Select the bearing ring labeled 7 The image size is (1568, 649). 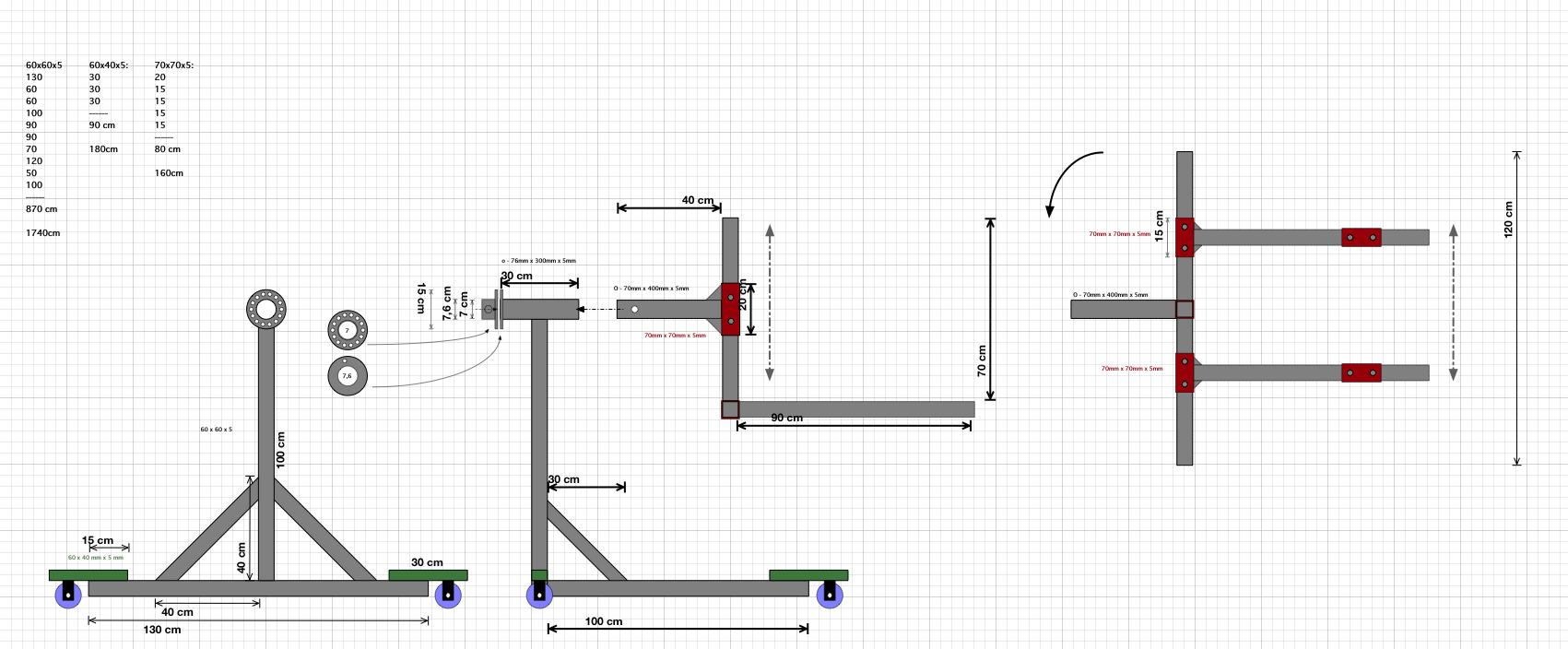tap(348, 329)
